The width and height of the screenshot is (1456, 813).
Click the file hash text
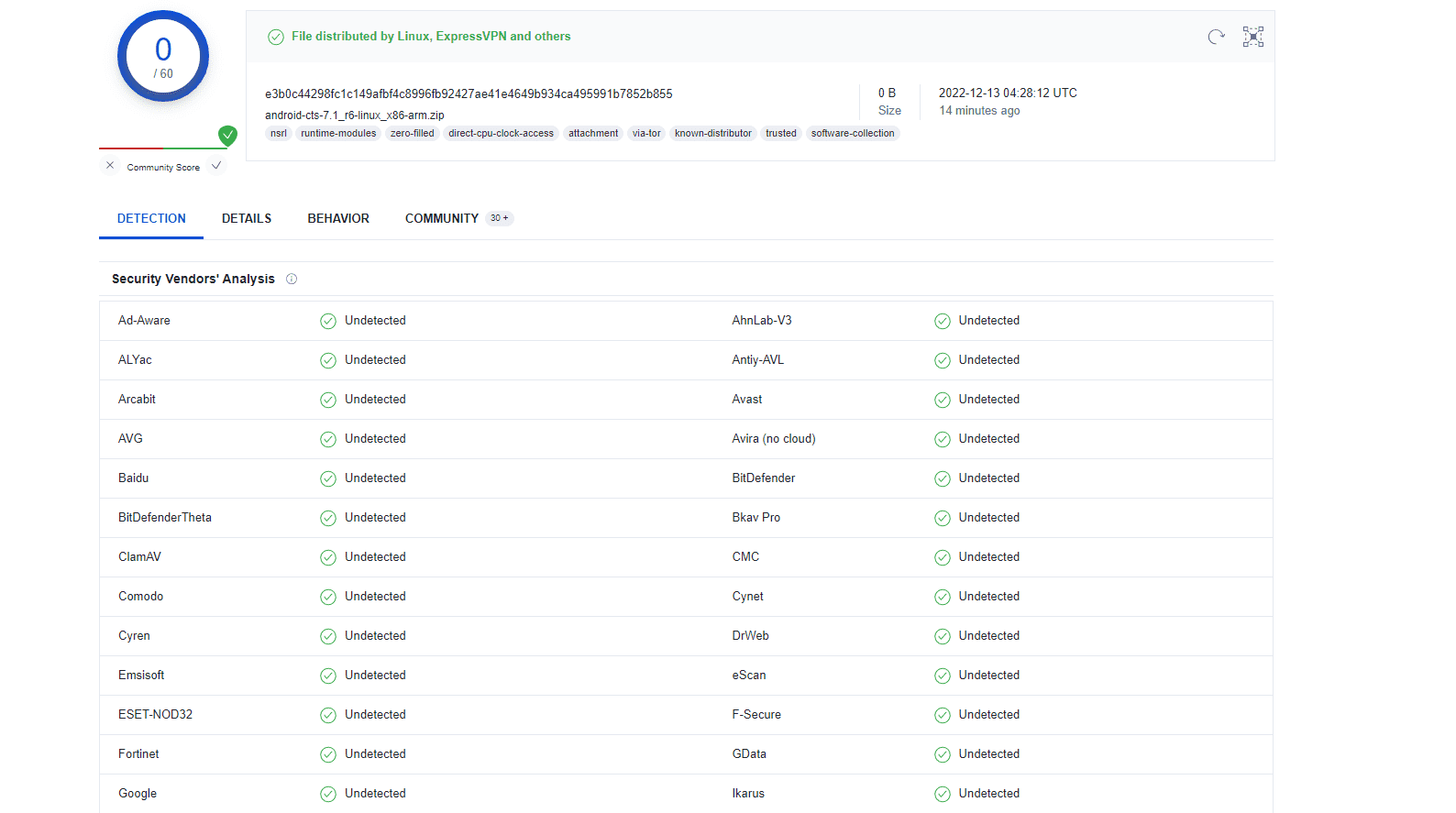[x=469, y=93]
